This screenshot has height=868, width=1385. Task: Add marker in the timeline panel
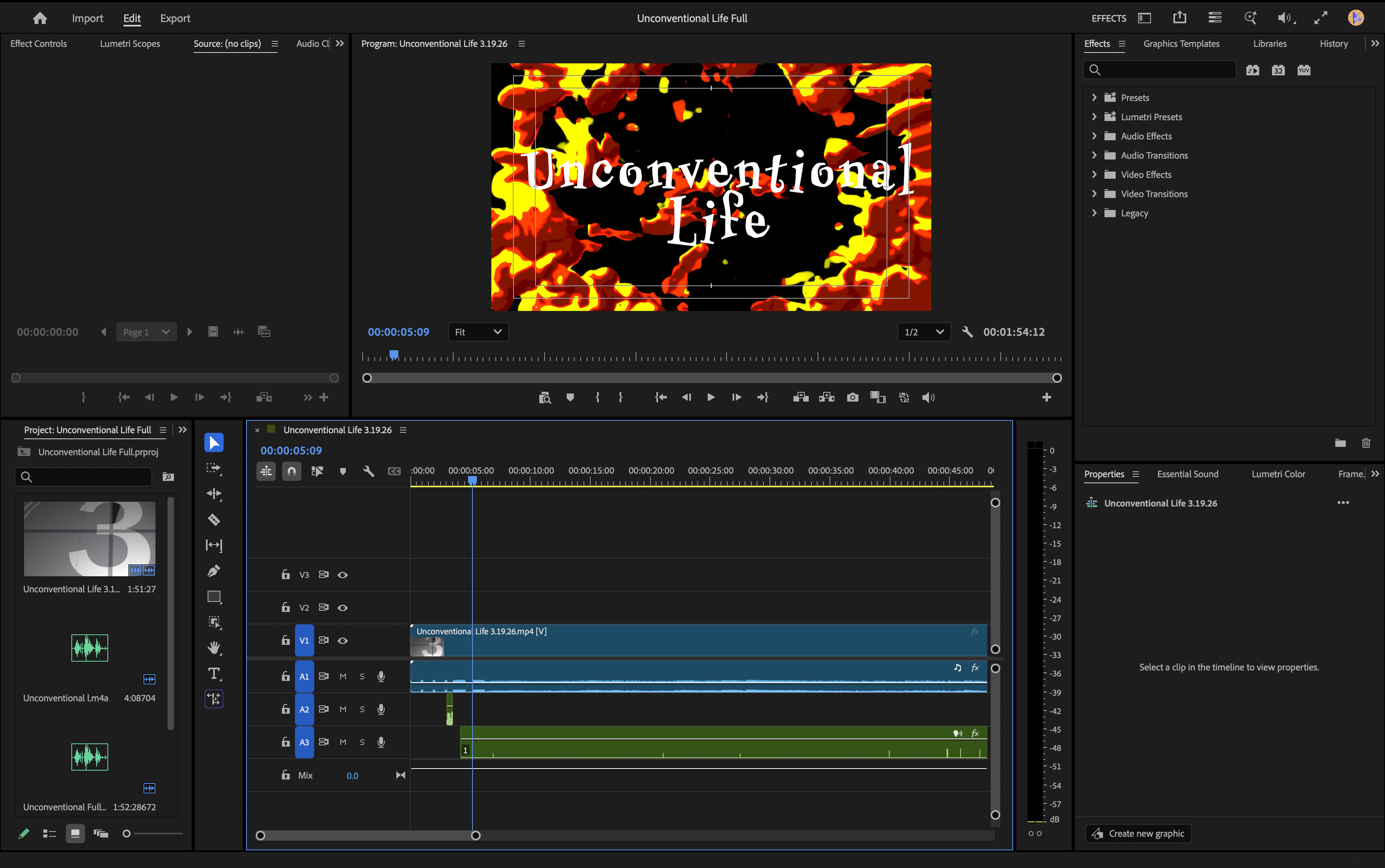(343, 471)
